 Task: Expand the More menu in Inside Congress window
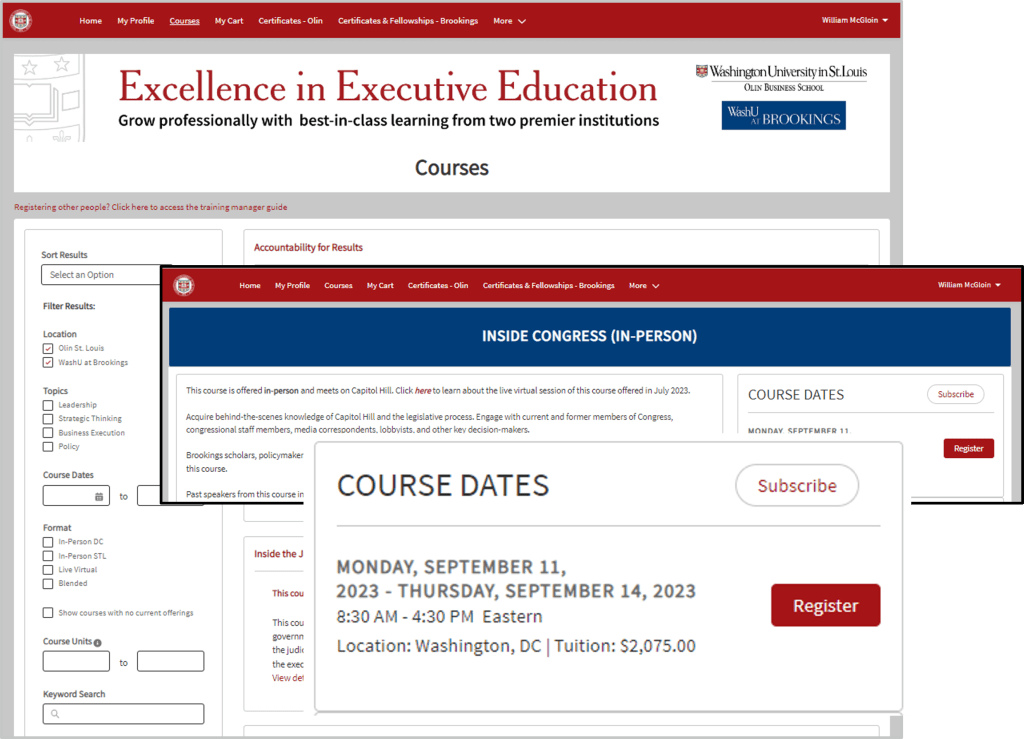tap(643, 286)
